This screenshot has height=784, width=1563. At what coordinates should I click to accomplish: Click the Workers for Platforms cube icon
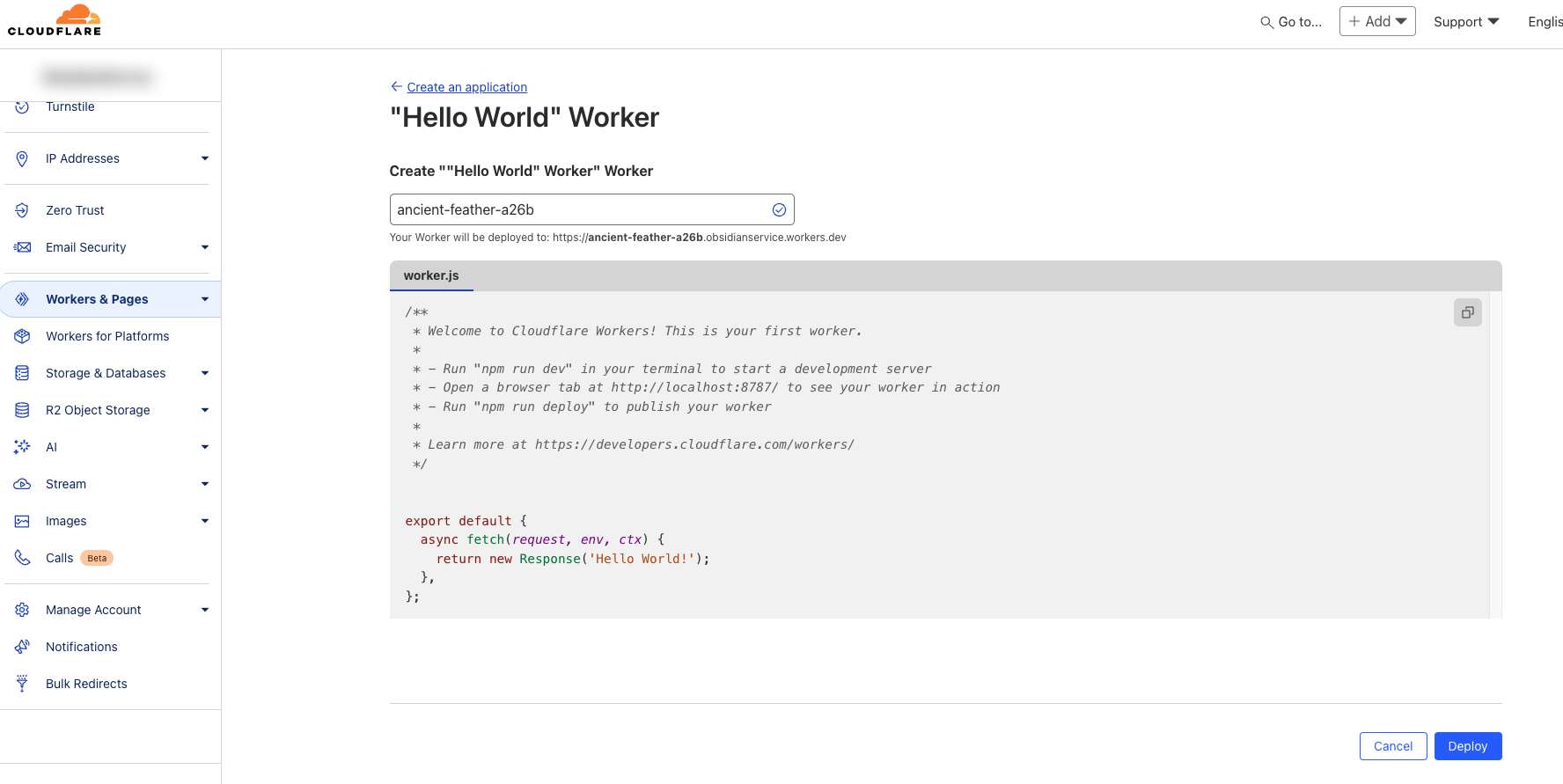[23, 336]
